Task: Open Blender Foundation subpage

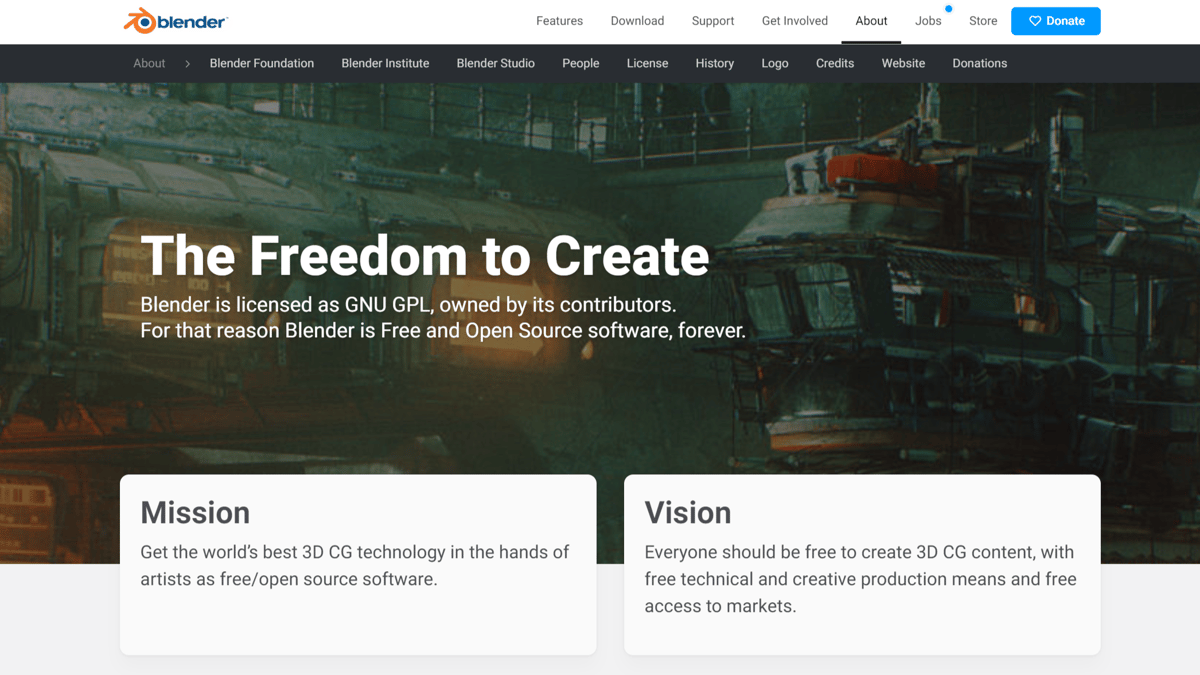Action: tap(262, 63)
